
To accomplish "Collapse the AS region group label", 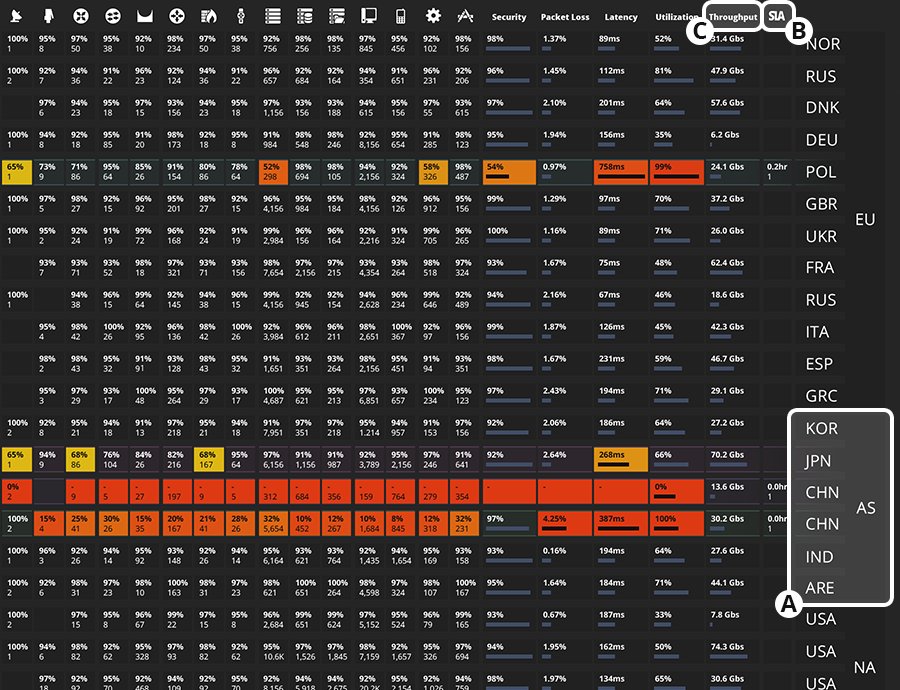I will (x=865, y=508).
